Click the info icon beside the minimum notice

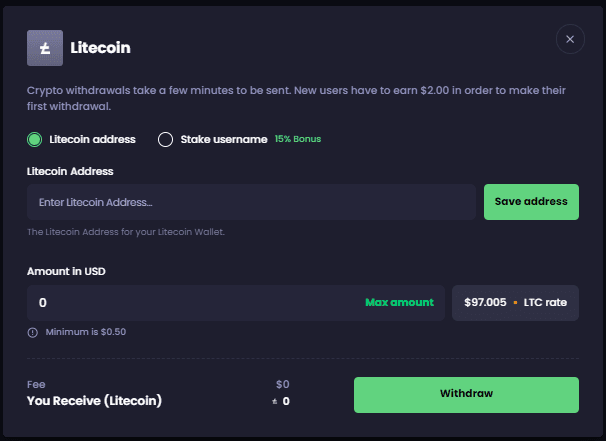coord(33,332)
